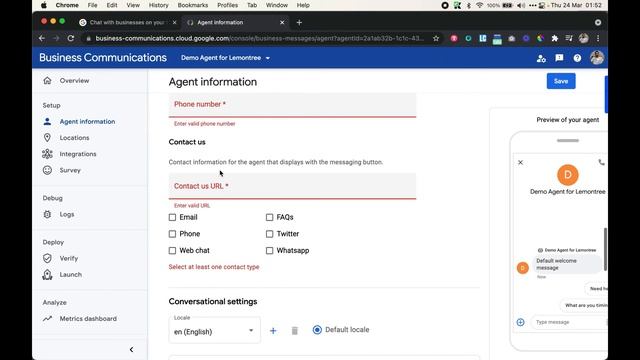This screenshot has width=640, height=360.
Task: Open the Locale en (English) dropdown
Action: tap(214, 330)
